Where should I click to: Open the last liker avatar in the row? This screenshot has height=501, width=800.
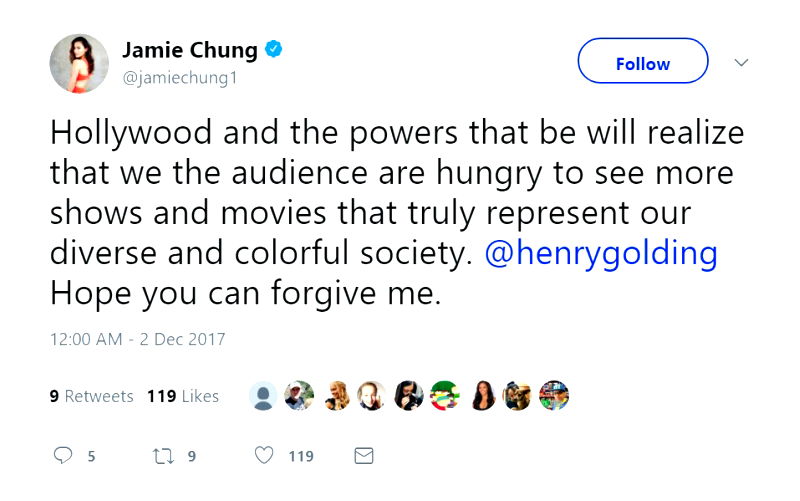tap(554, 396)
